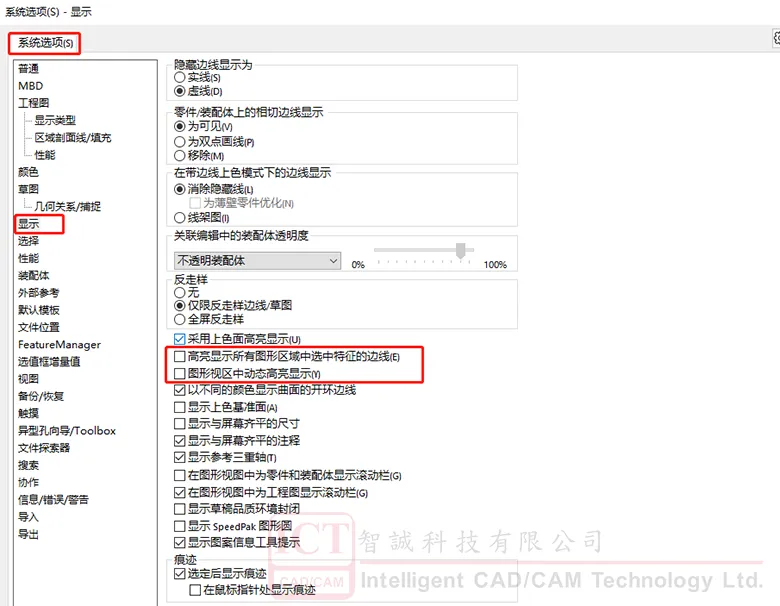This screenshot has height=606, width=780.
Task: Select 显示 in the options tree
Action: [28, 224]
